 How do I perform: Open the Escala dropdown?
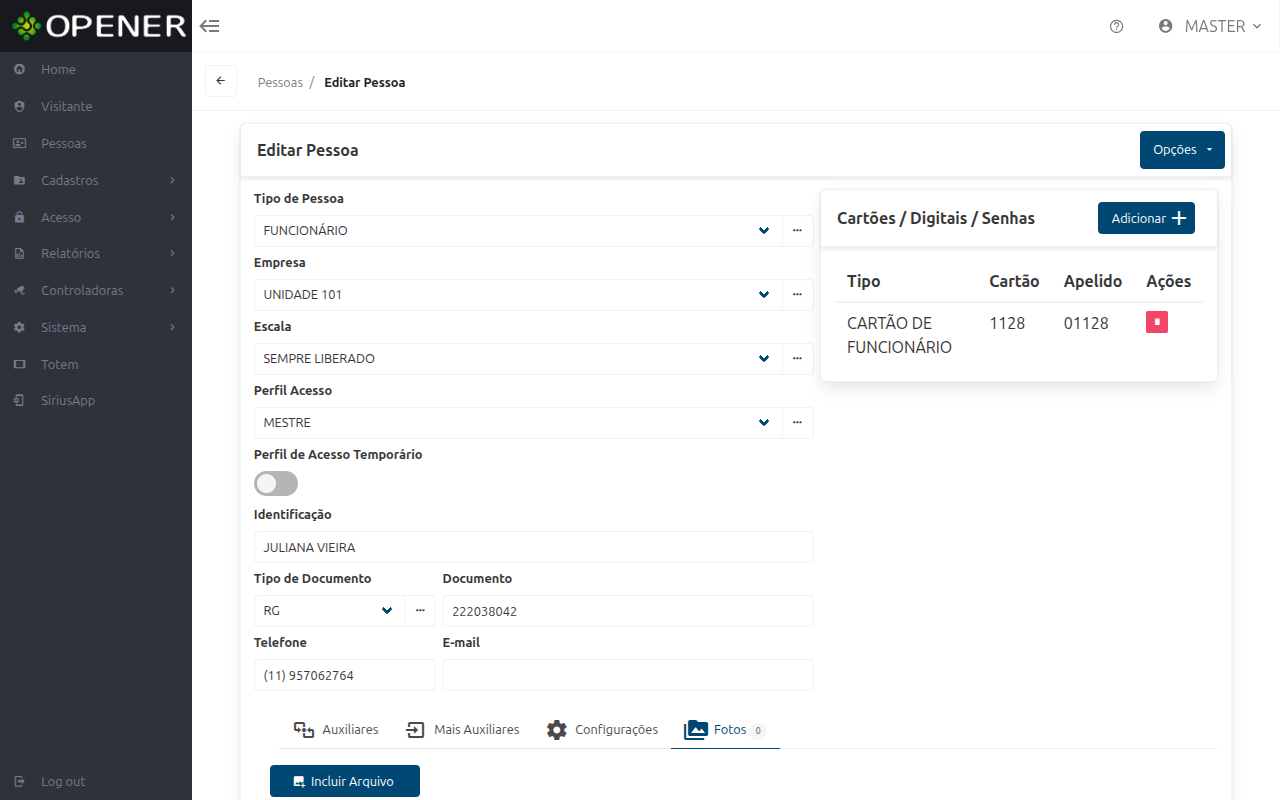(518, 359)
